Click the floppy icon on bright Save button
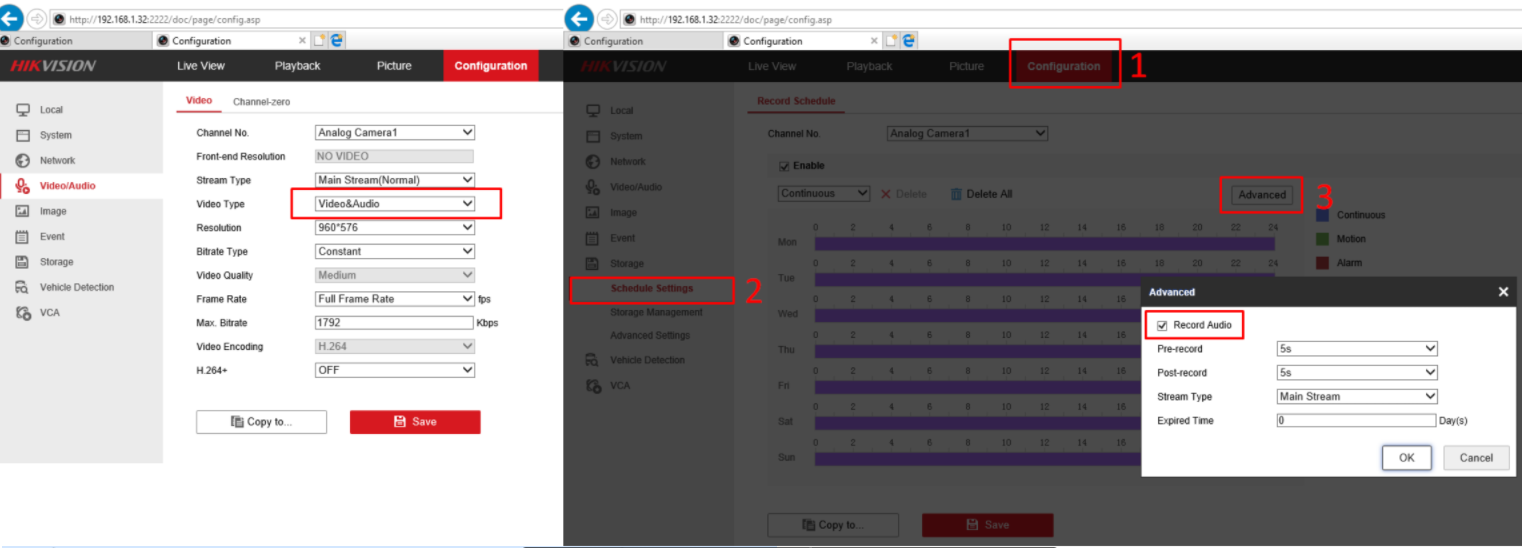 point(400,422)
